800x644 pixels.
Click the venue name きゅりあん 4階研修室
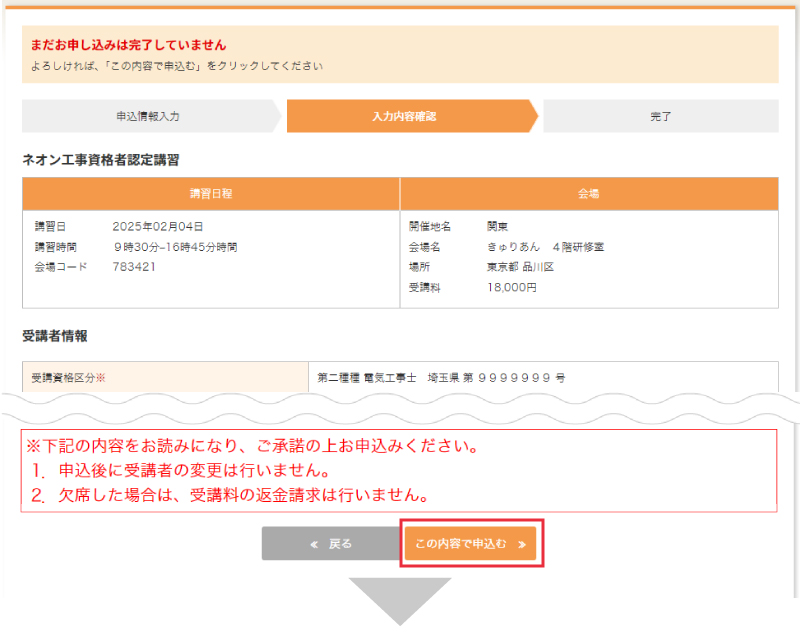coord(545,247)
